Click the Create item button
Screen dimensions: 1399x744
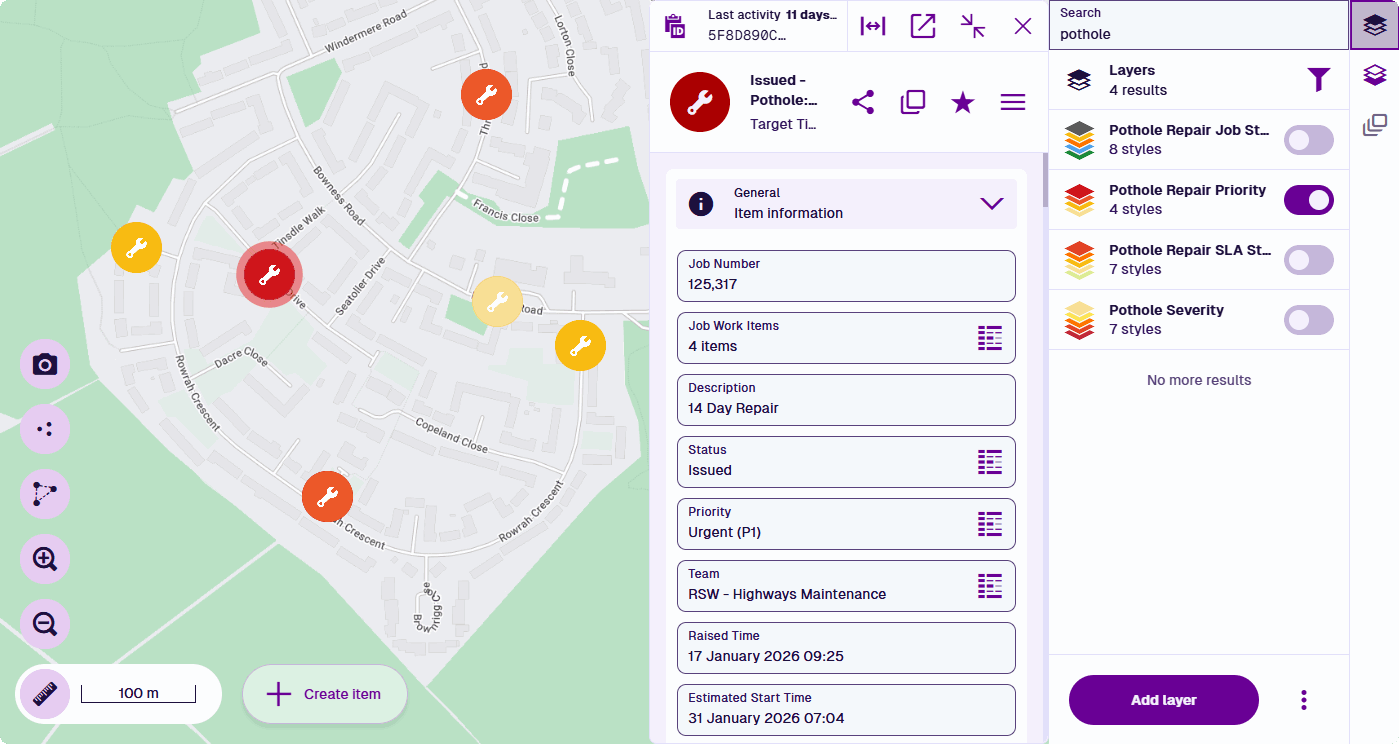325,694
